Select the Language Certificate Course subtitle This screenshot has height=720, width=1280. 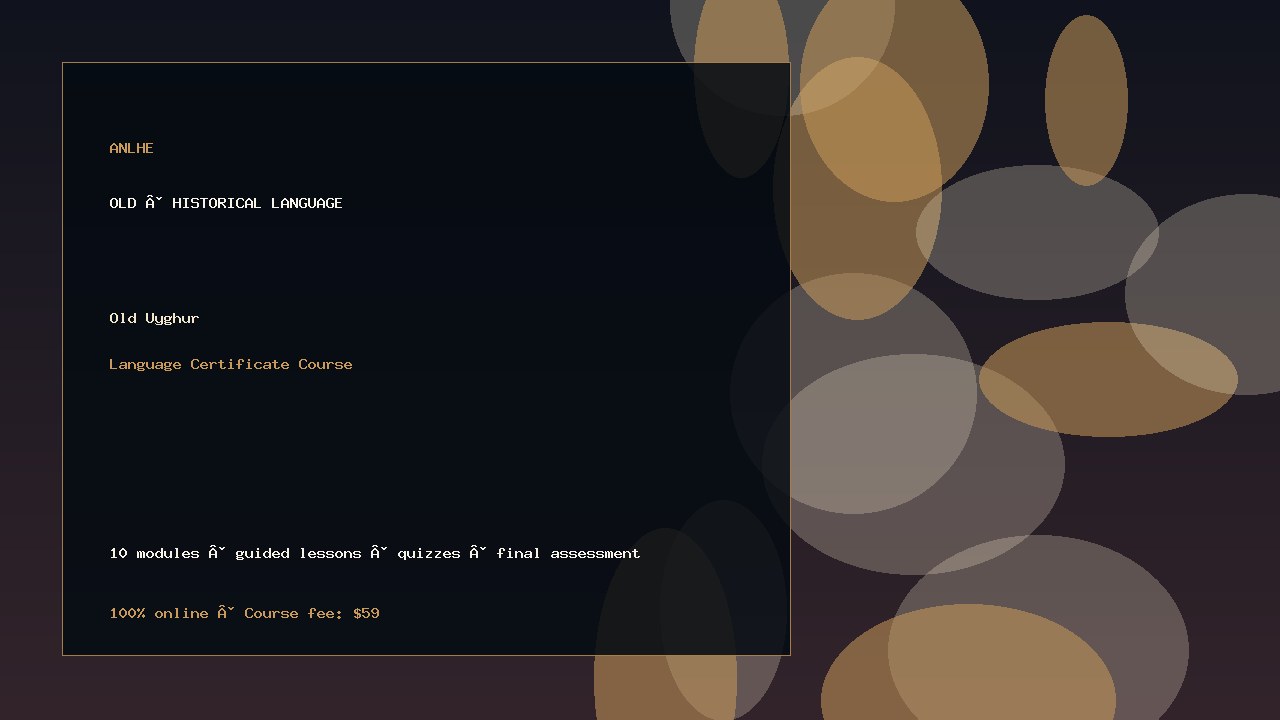pos(231,364)
